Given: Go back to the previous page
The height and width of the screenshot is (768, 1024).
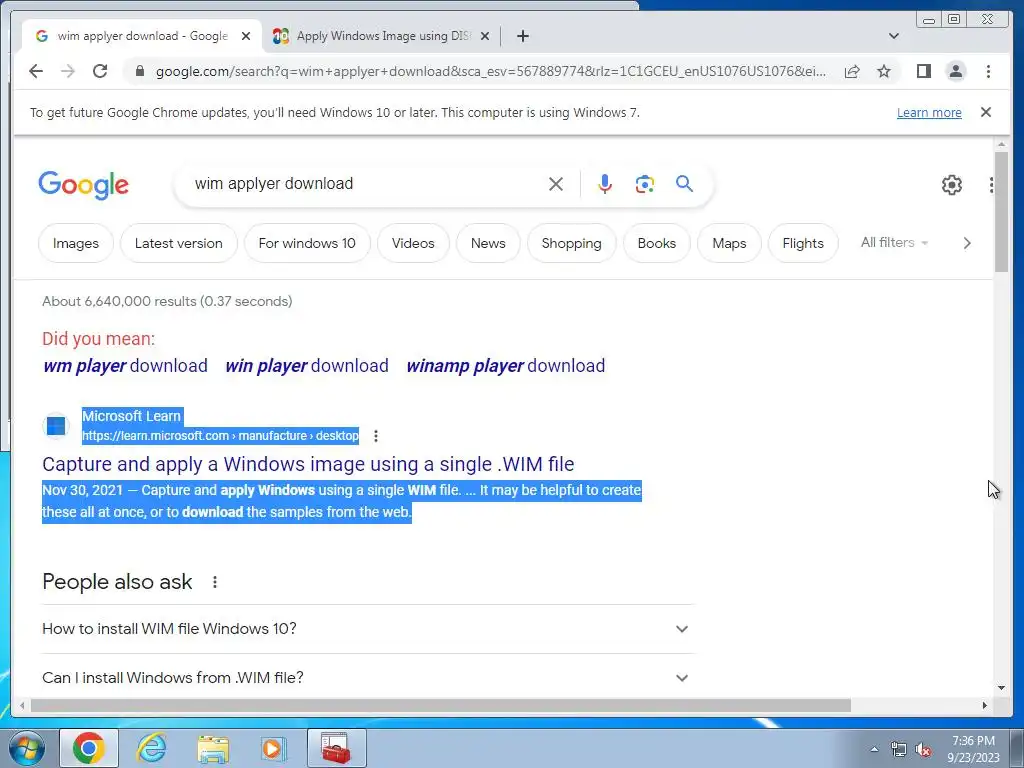Looking at the screenshot, I should pyautogui.click(x=36, y=71).
